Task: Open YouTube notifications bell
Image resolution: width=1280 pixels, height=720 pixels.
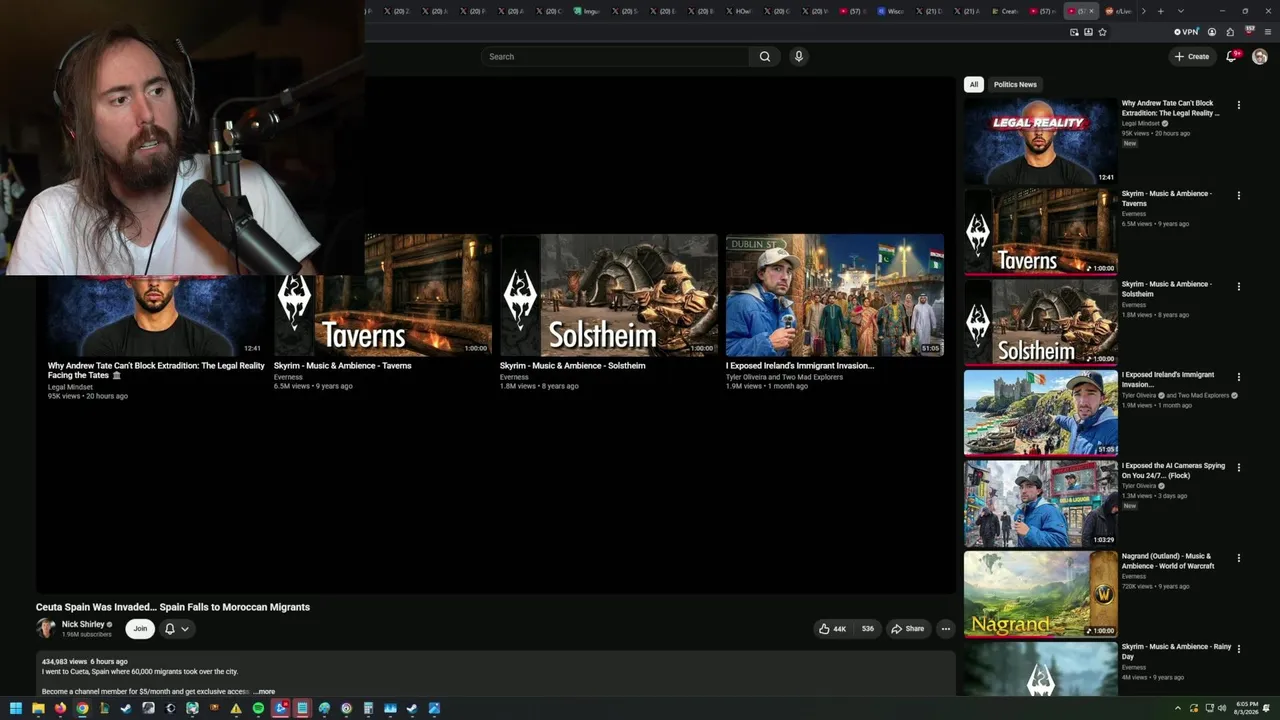Action: (x=1232, y=56)
